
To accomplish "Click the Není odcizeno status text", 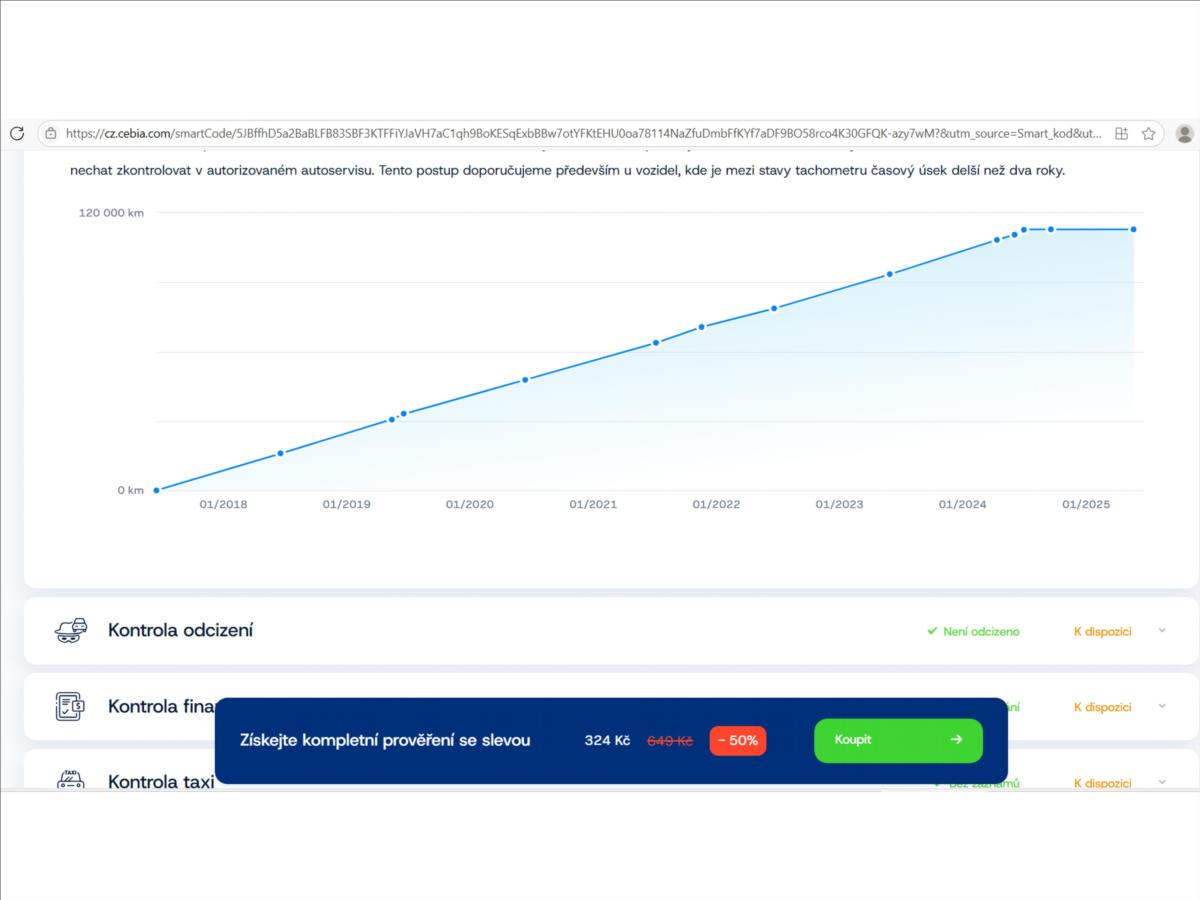I will [x=981, y=631].
